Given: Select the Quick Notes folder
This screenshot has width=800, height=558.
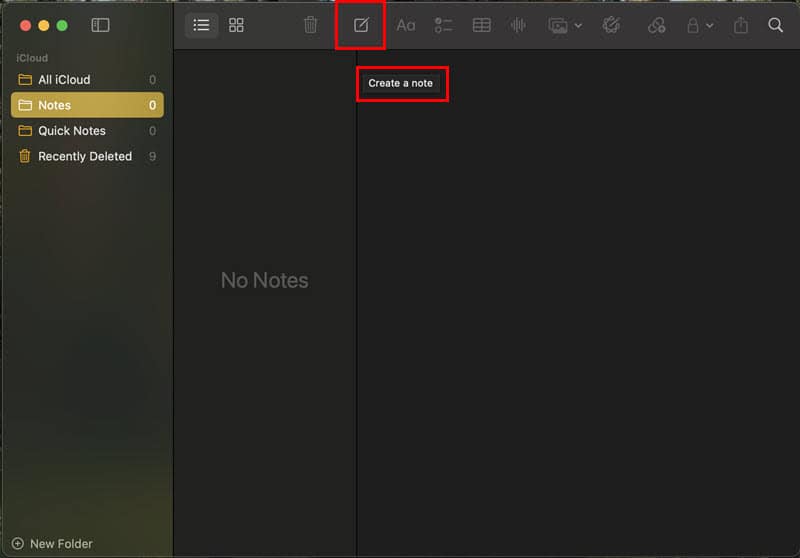Looking at the screenshot, I should point(71,131).
